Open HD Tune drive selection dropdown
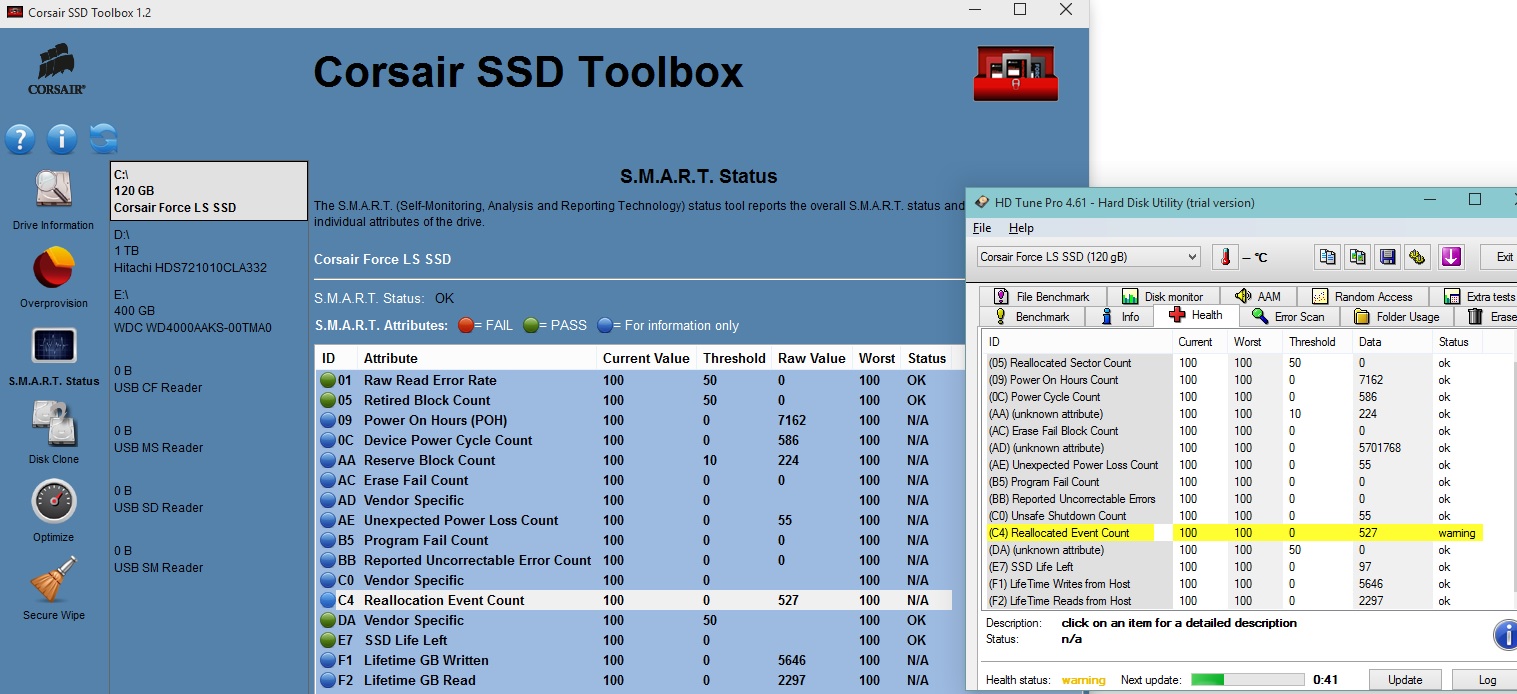Viewport: 1517px width, 694px height. (1088, 257)
